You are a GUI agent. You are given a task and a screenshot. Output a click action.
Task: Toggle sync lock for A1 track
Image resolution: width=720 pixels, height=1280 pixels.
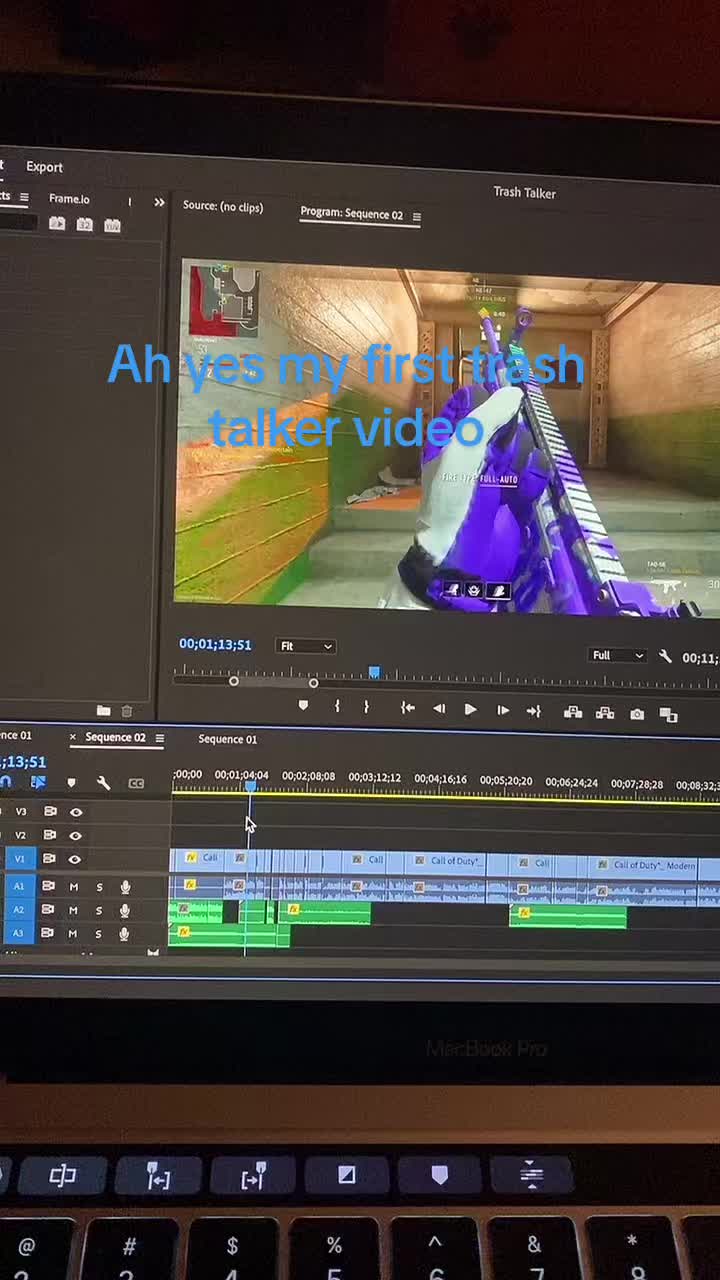point(47,886)
